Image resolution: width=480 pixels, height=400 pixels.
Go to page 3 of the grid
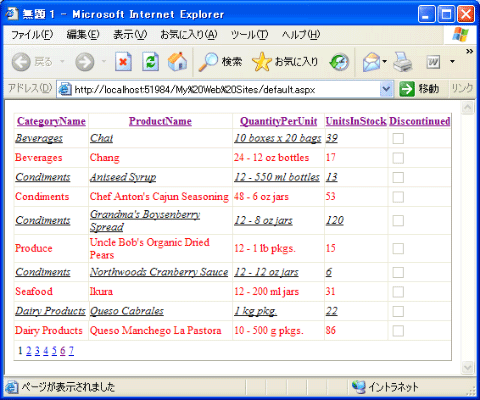[37, 350]
